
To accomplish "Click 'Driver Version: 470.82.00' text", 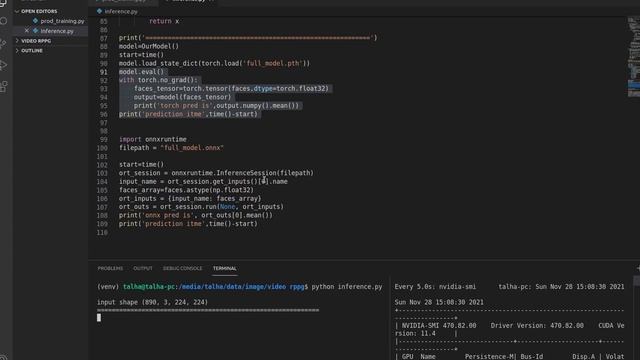I will coord(537,326).
